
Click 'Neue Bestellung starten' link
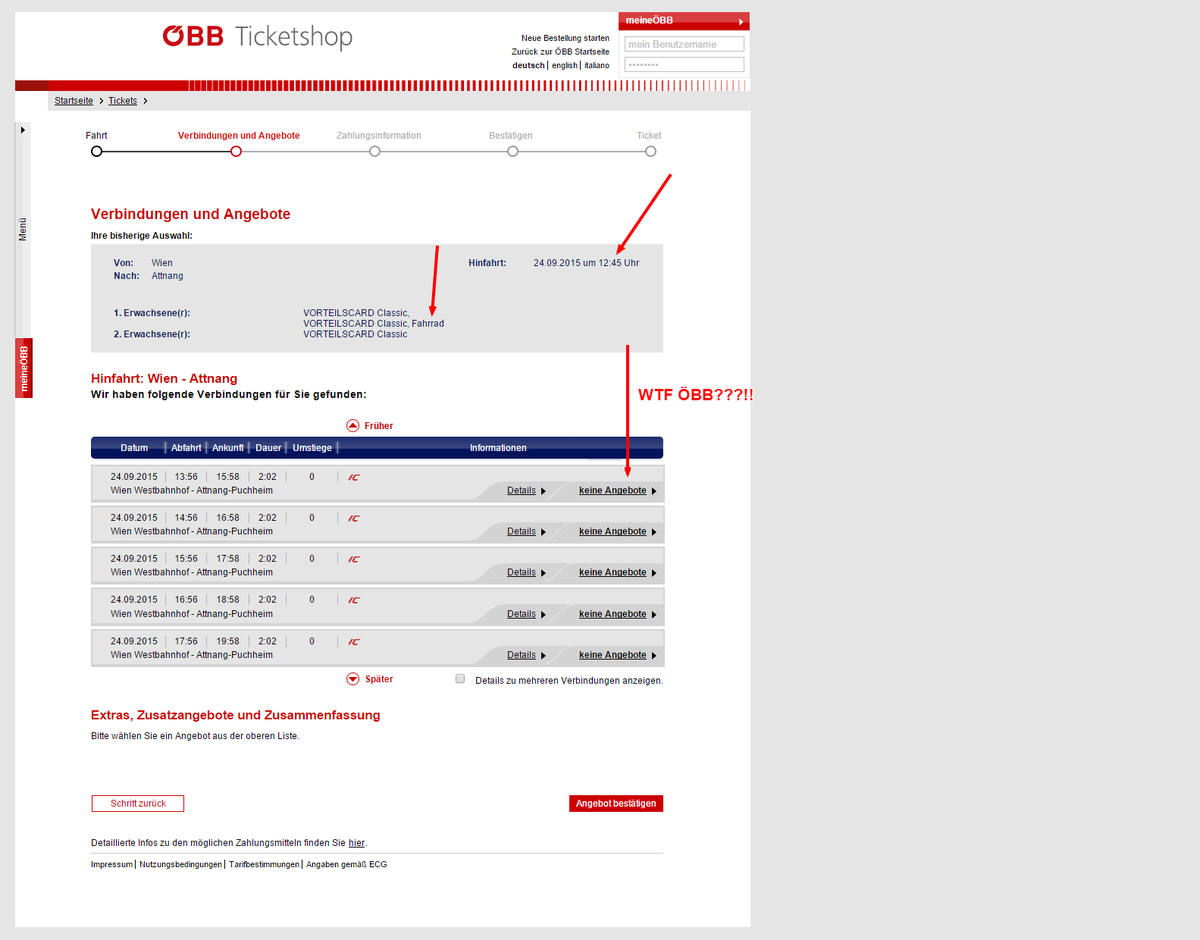565,38
